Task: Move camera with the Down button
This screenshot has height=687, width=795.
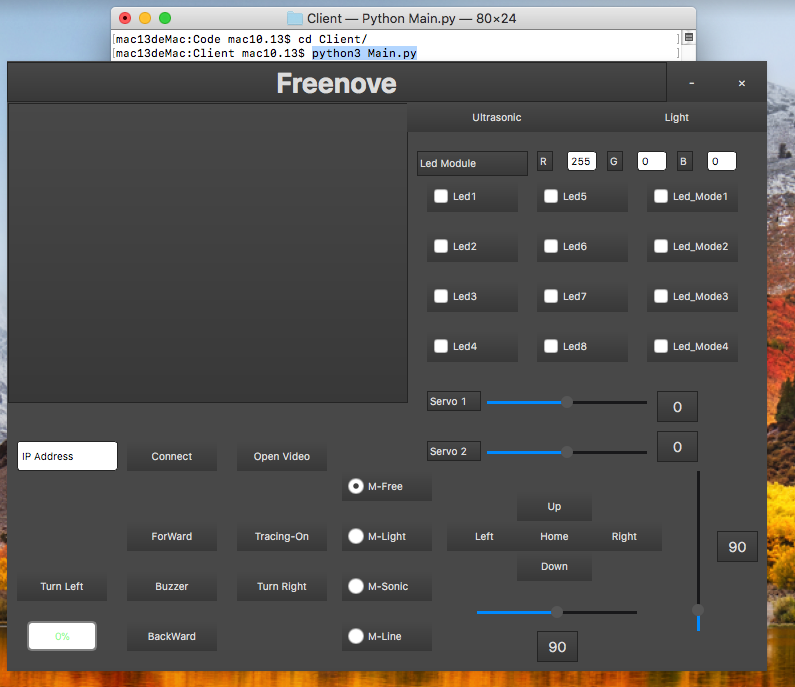Action: click(x=554, y=566)
